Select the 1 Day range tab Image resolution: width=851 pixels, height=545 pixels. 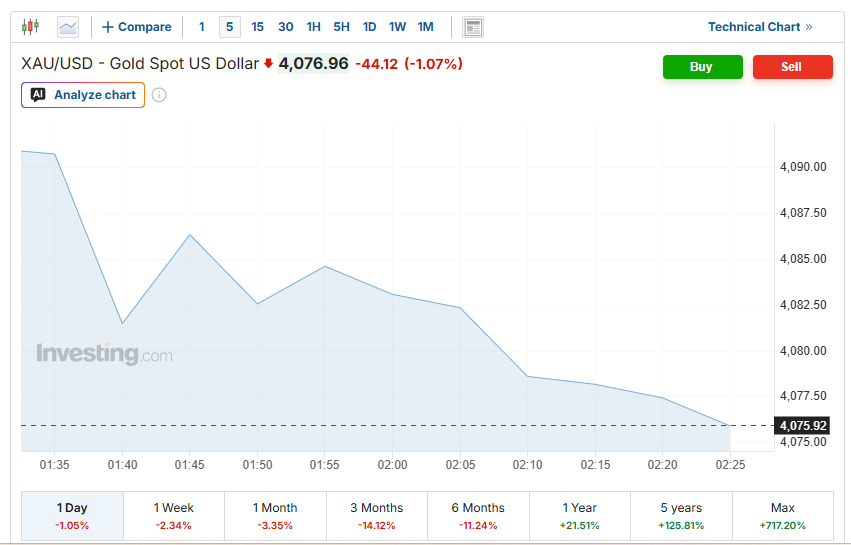click(x=72, y=516)
